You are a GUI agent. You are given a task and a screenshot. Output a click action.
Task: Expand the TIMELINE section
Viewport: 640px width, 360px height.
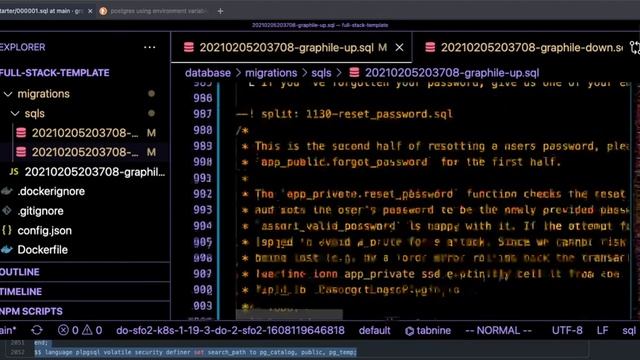point(21,292)
